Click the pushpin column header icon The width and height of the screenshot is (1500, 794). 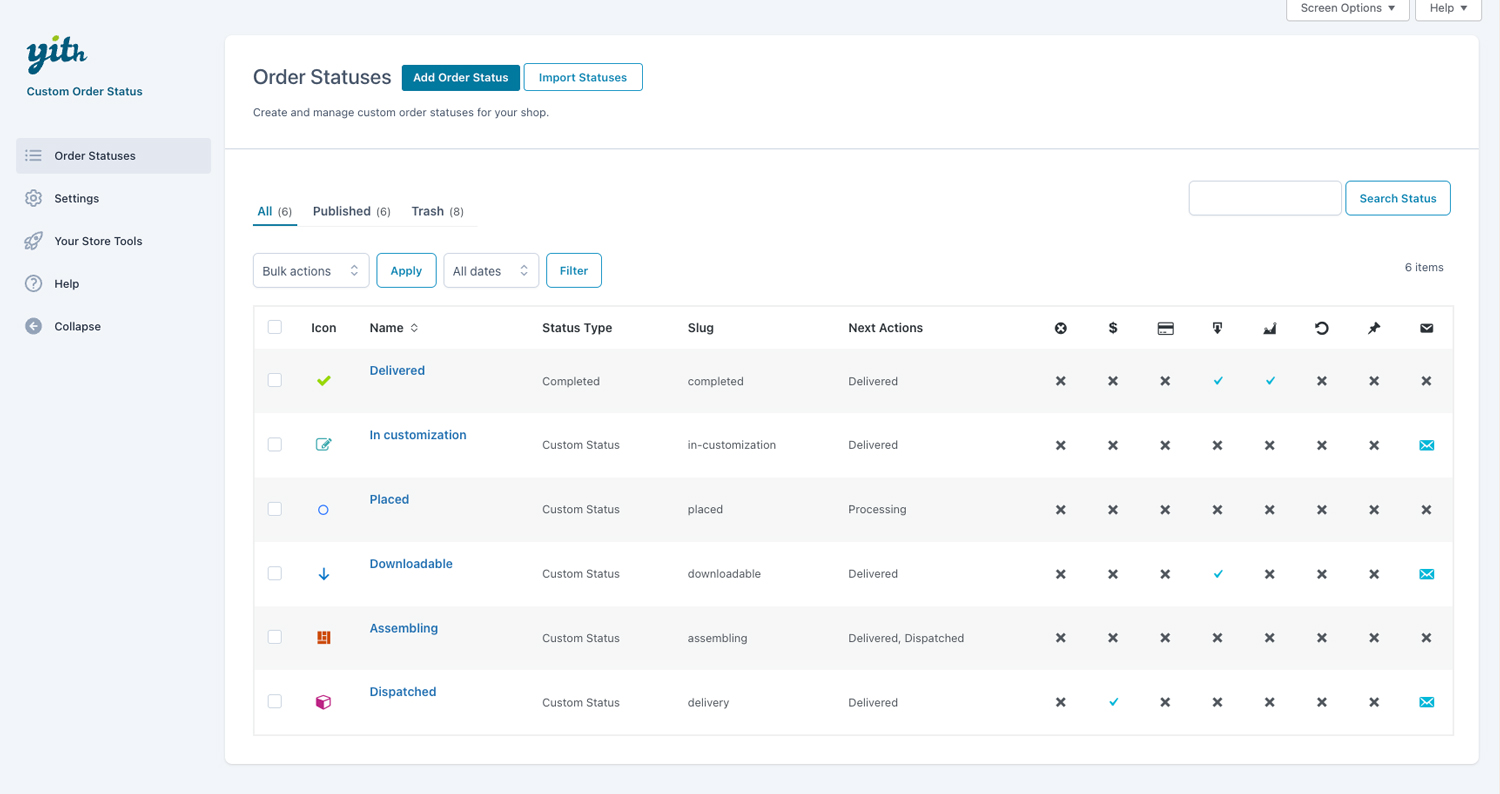point(1374,328)
